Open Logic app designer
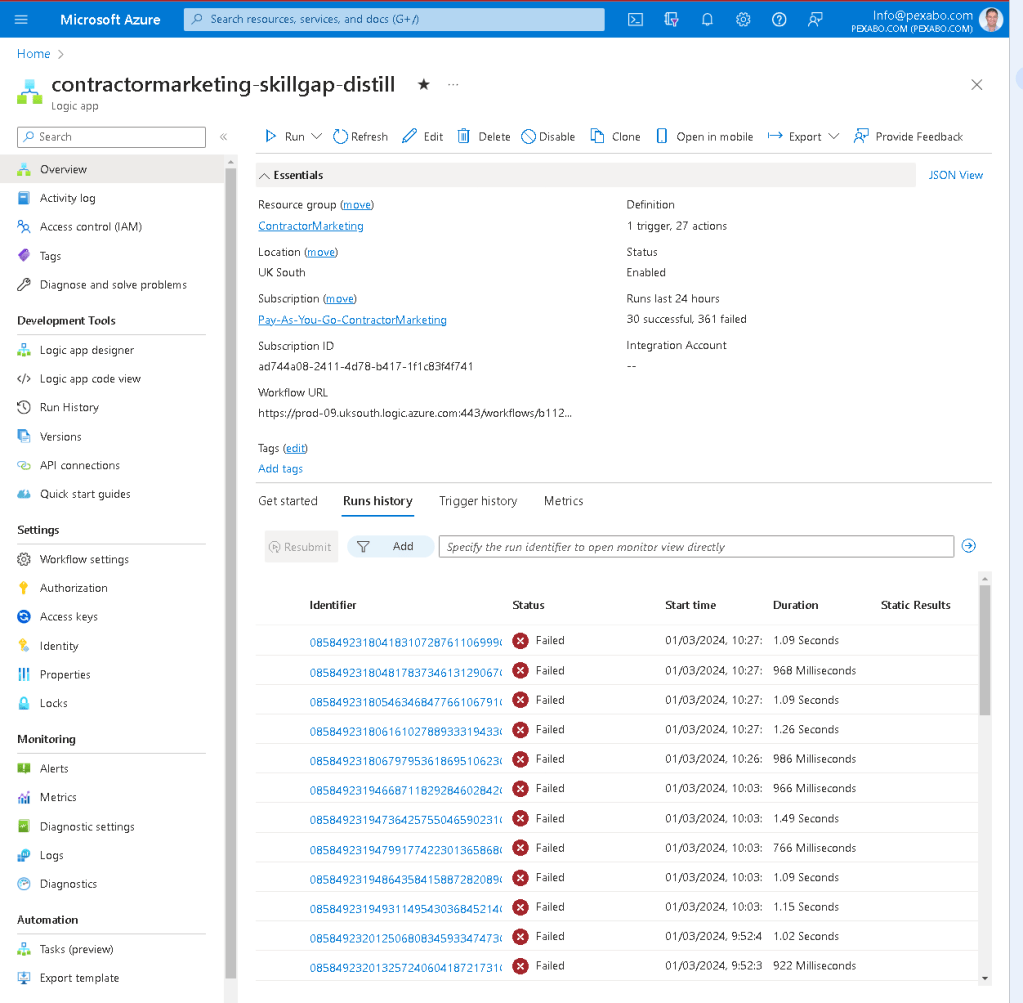 pyautogui.click(x=87, y=350)
